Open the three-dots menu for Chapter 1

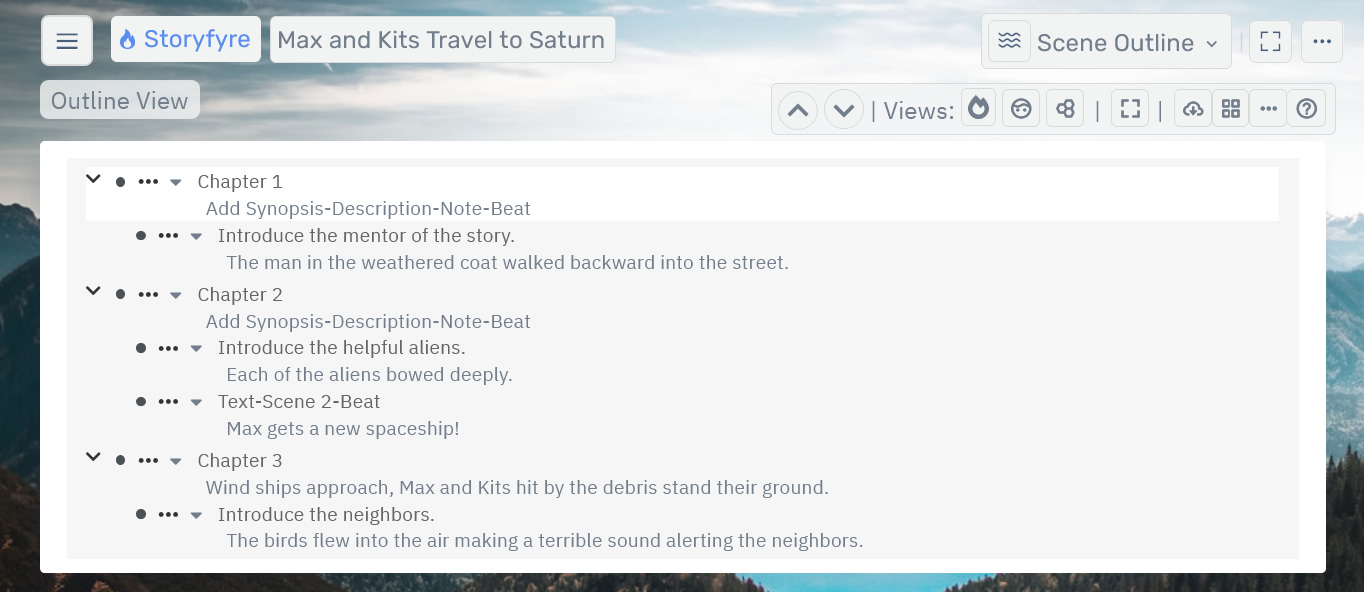[x=148, y=182]
